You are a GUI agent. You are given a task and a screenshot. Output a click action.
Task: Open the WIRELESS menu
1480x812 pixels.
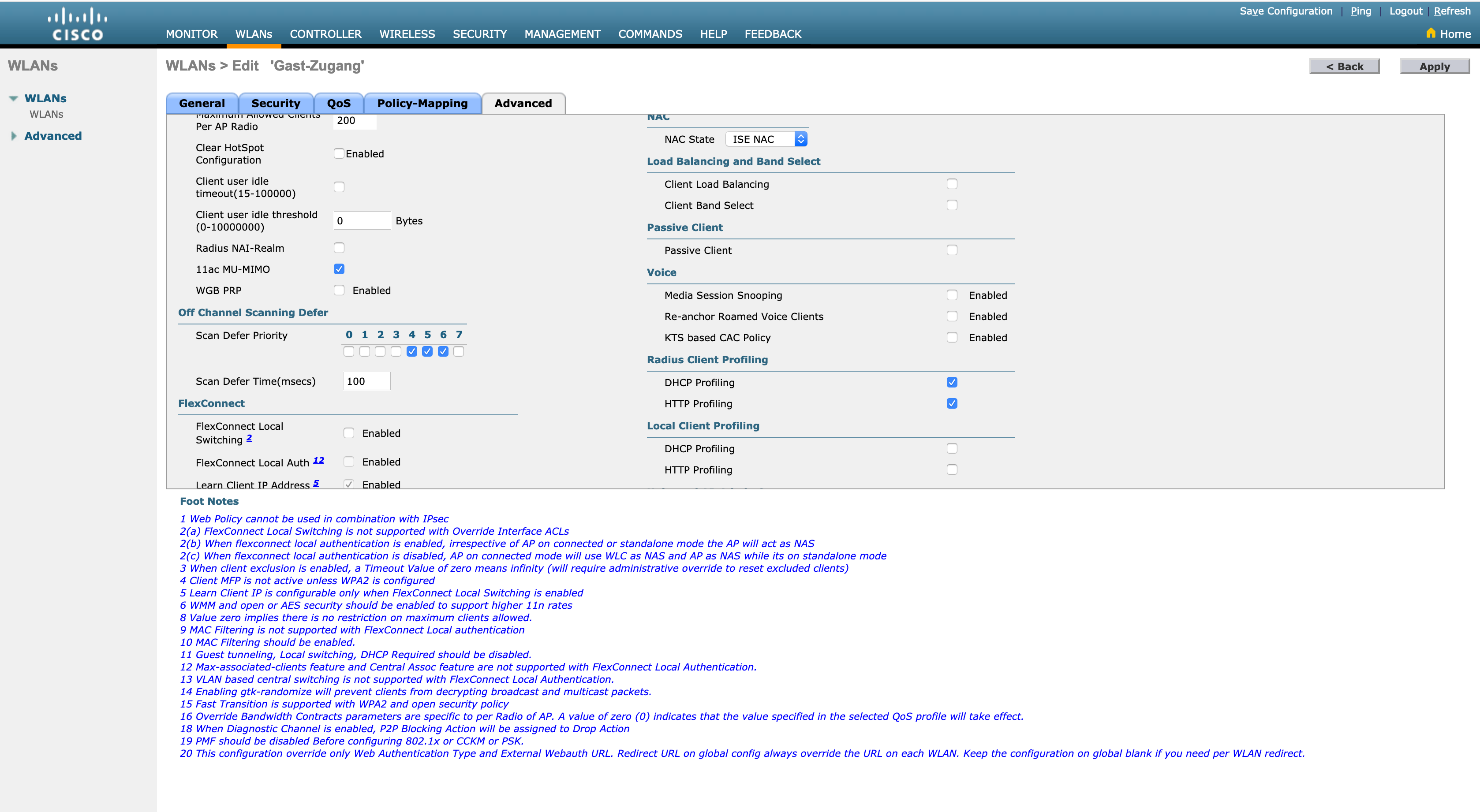[x=407, y=34]
